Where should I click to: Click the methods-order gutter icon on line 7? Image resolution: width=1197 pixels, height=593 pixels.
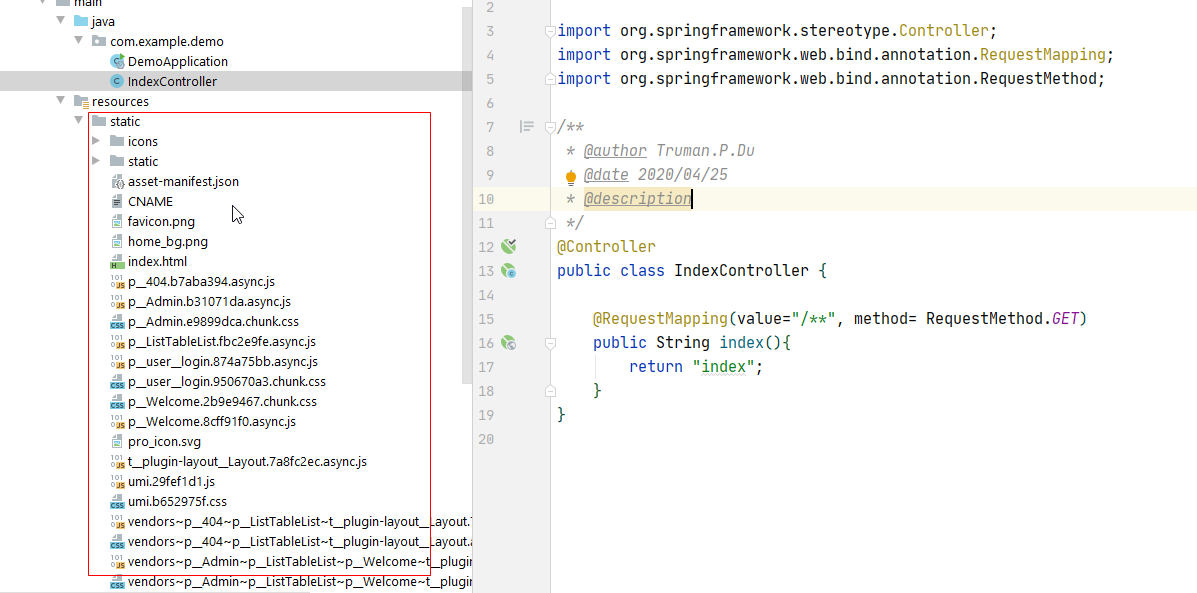pos(528,126)
